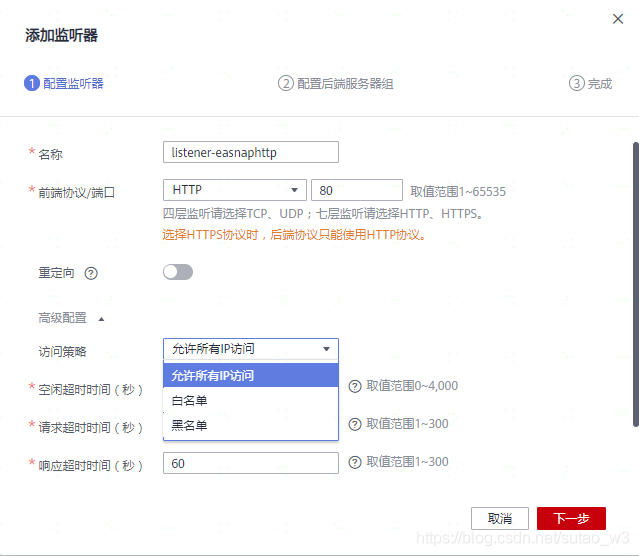Click the 下一步 button
The image size is (639, 556).
pos(571,518)
